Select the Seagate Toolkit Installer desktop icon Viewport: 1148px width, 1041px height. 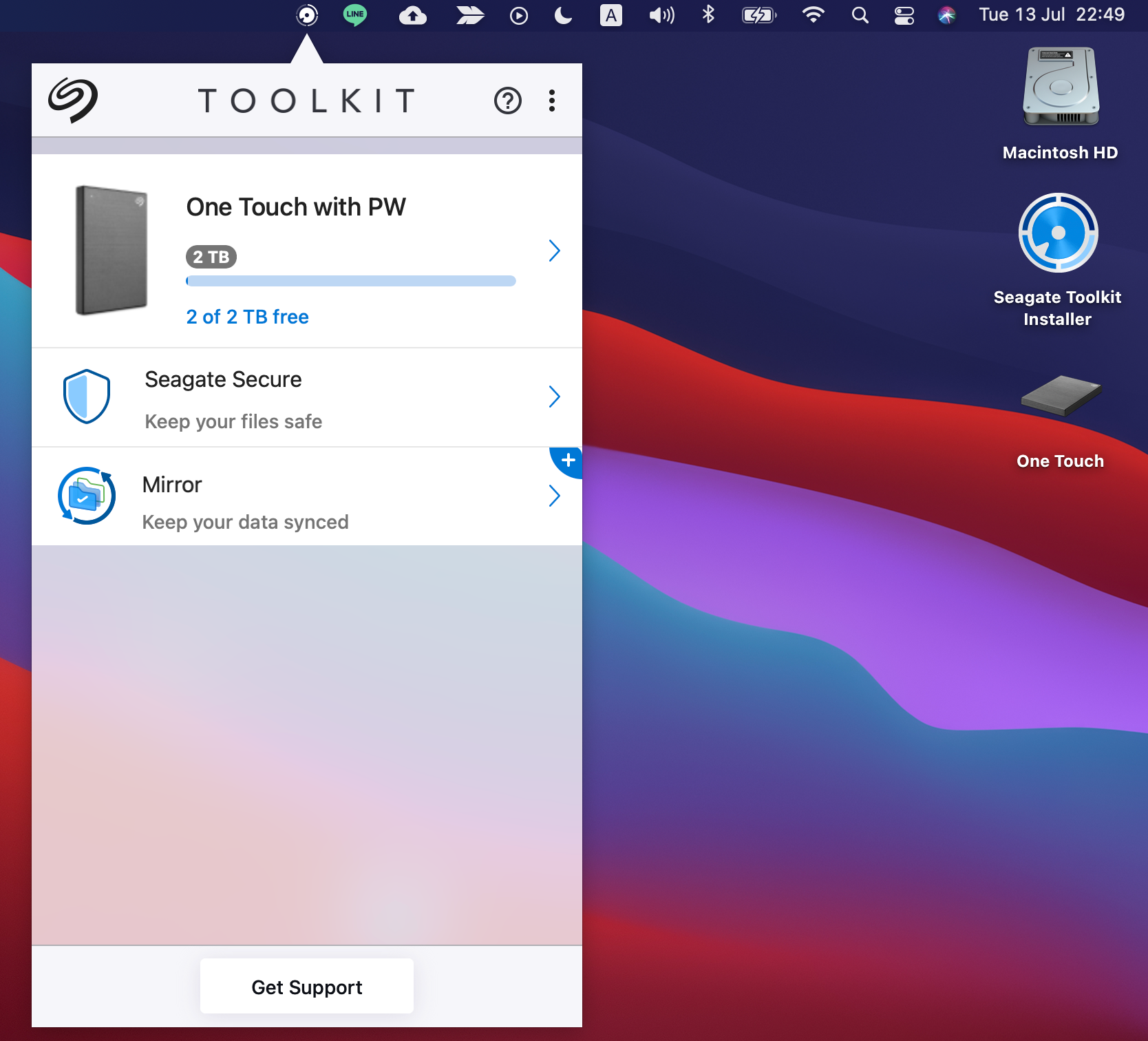(x=1058, y=233)
